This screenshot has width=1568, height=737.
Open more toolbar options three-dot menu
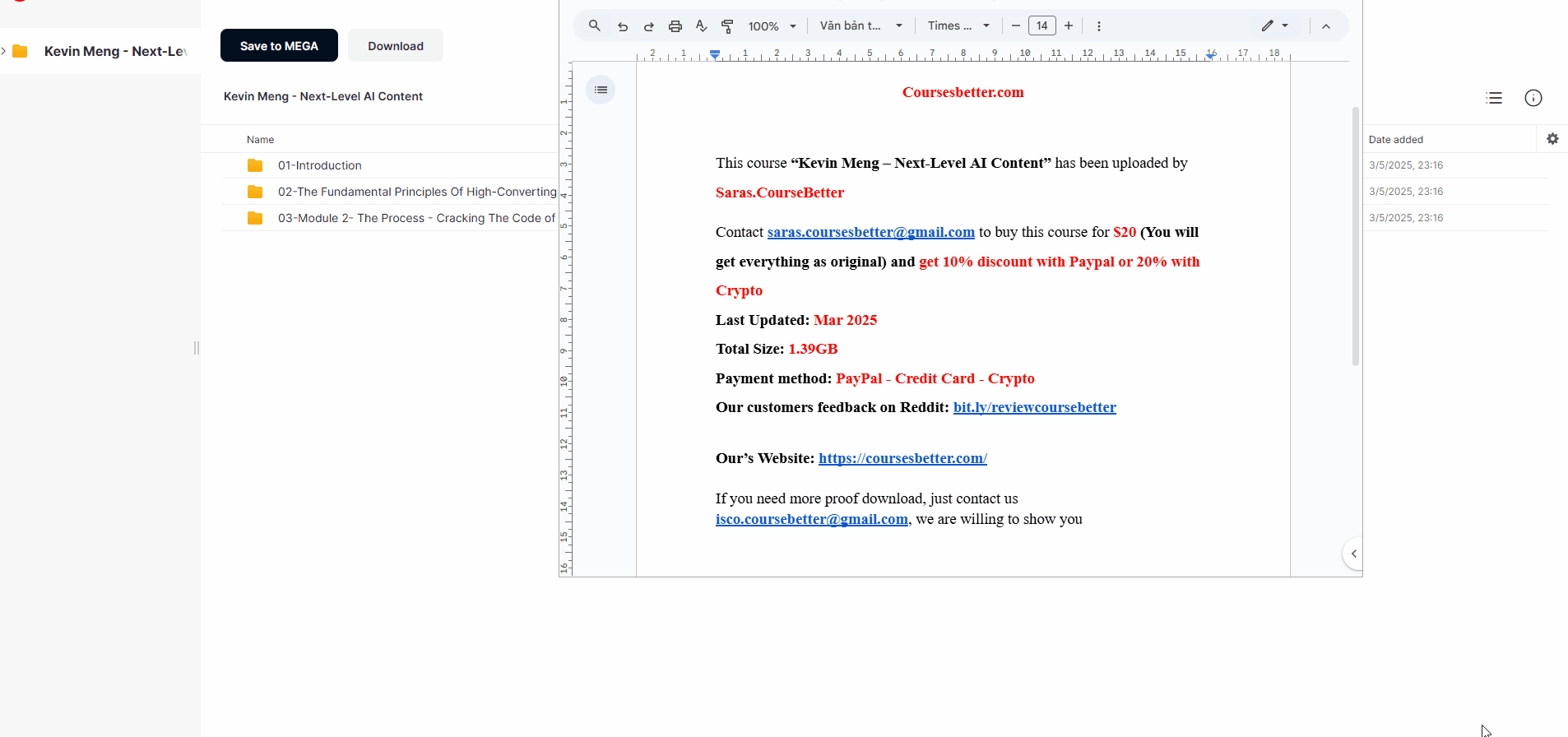[1099, 26]
